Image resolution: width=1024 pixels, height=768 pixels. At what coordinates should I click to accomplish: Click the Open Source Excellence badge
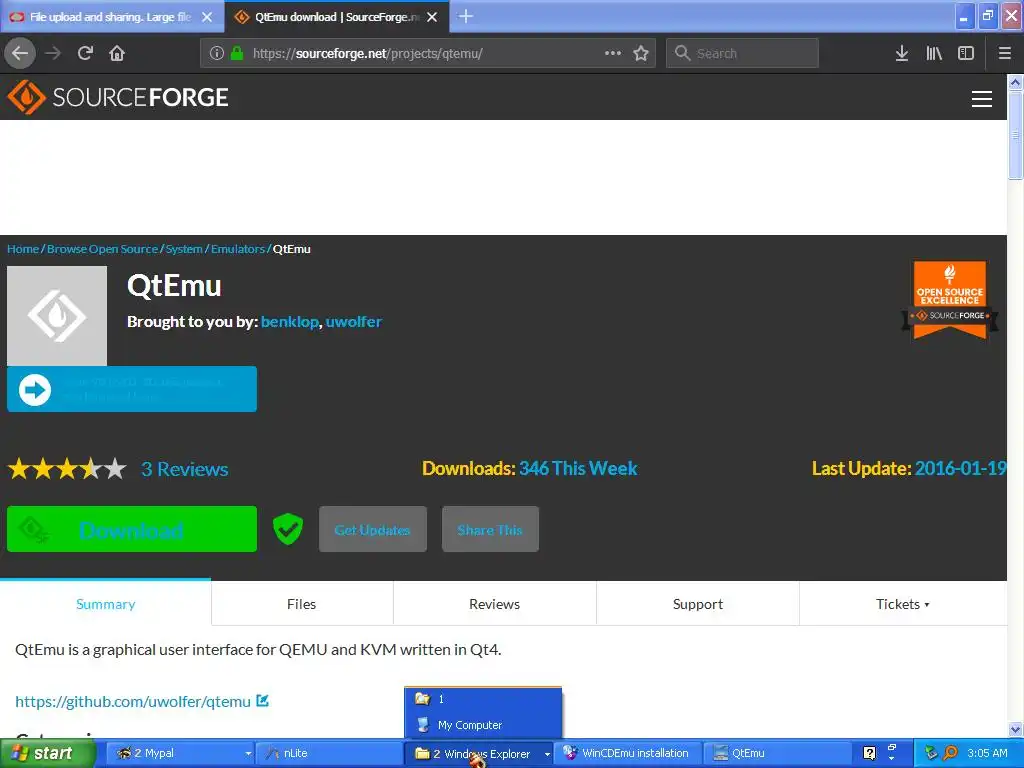(x=950, y=300)
